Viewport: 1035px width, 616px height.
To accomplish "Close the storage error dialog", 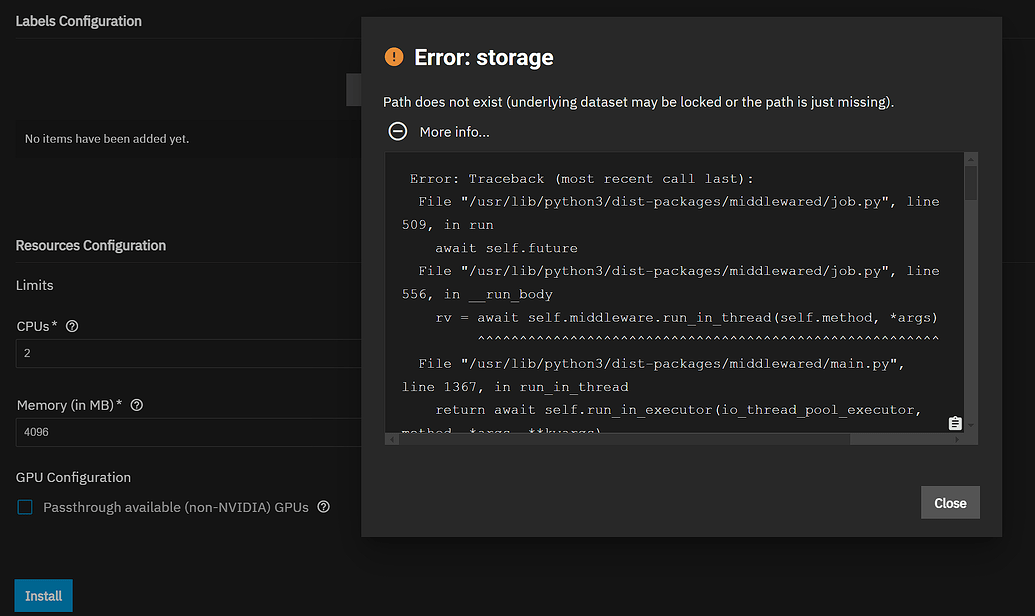I will tap(949, 502).
